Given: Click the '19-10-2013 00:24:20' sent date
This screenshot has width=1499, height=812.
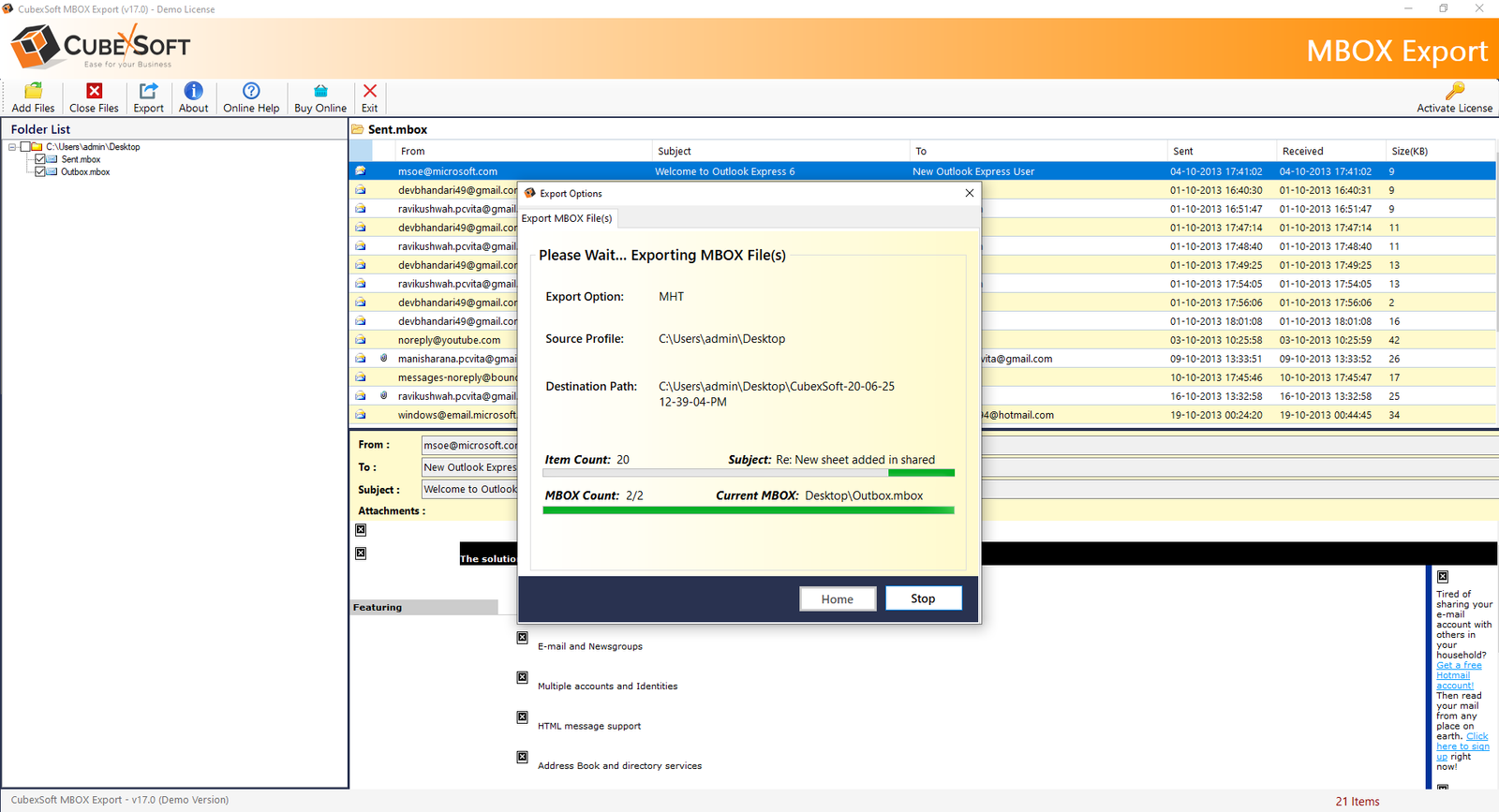Looking at the screenshot, I should pyautogui.click(x=1216, y=415).
